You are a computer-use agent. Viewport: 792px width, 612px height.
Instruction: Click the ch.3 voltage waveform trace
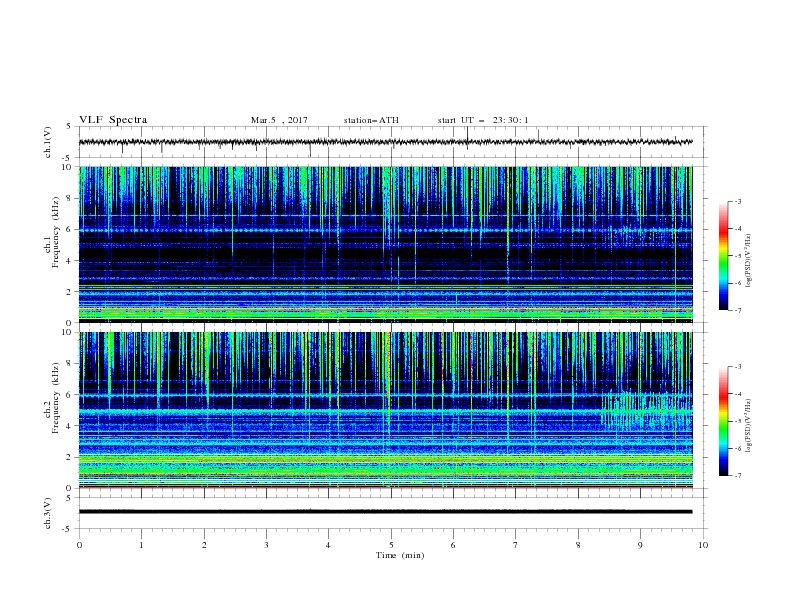point(385,512)
